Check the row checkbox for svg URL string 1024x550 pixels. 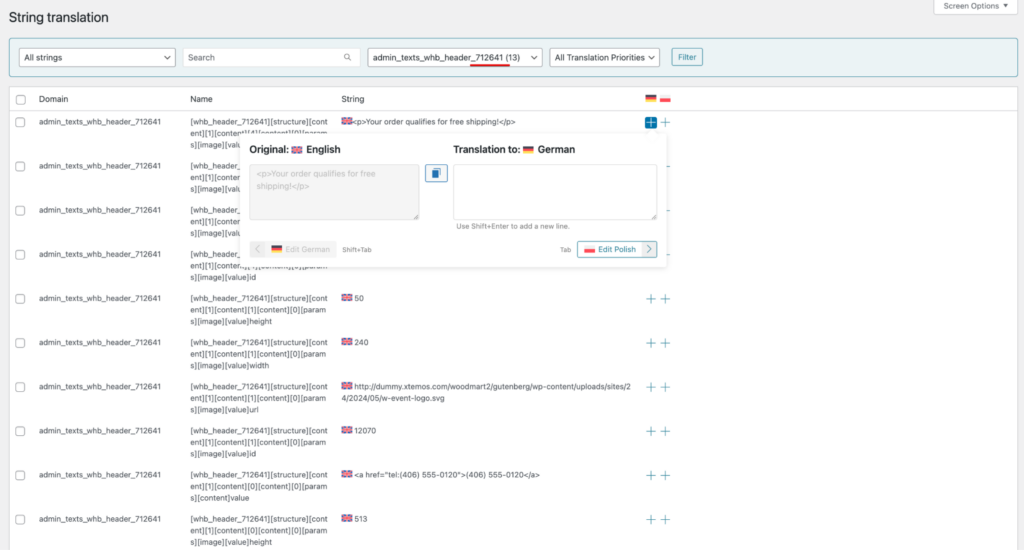tap(21, 387)
